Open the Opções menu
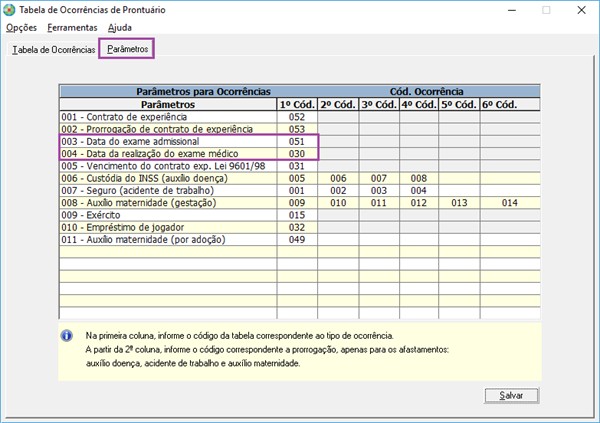This screenshot has height=423, width=600. 21,28
